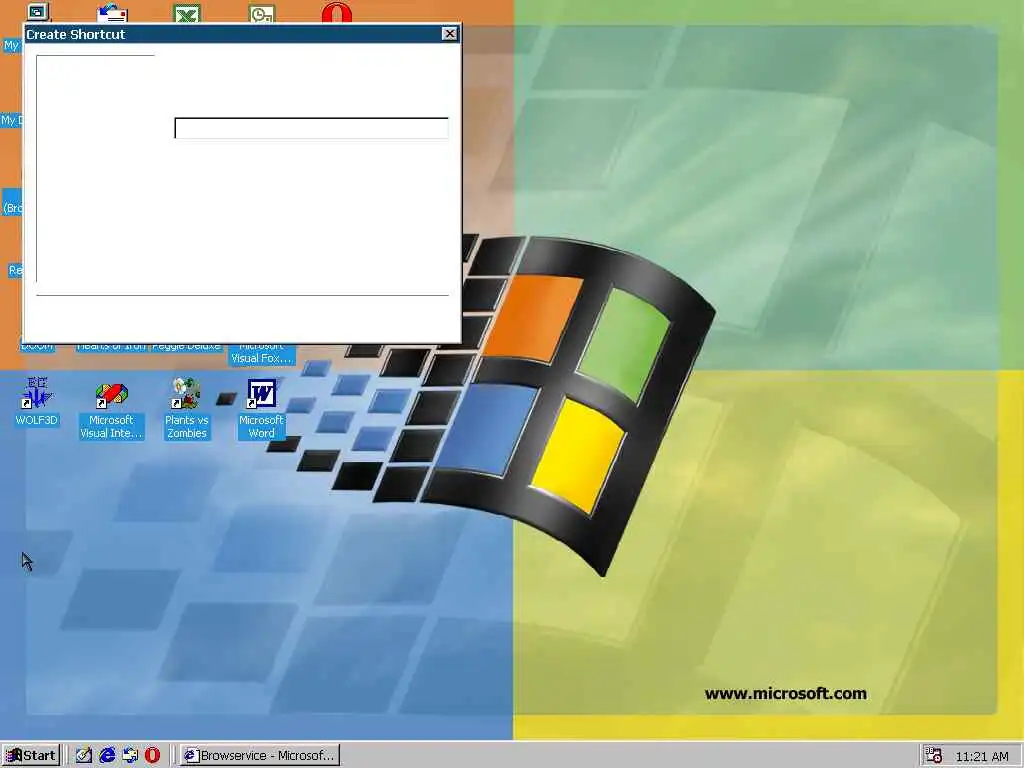Click the clock scheduler desktop icon at top

coord(262,14)
